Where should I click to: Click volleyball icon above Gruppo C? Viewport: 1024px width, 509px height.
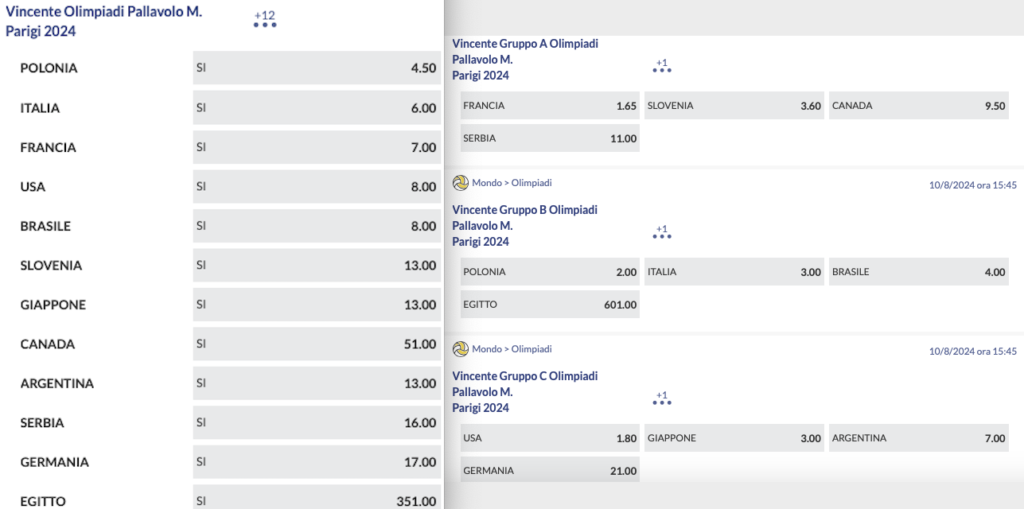tap(460, 349)
